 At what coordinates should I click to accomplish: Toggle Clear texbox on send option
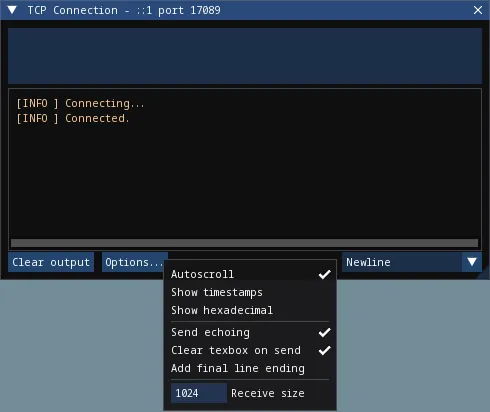250,350
